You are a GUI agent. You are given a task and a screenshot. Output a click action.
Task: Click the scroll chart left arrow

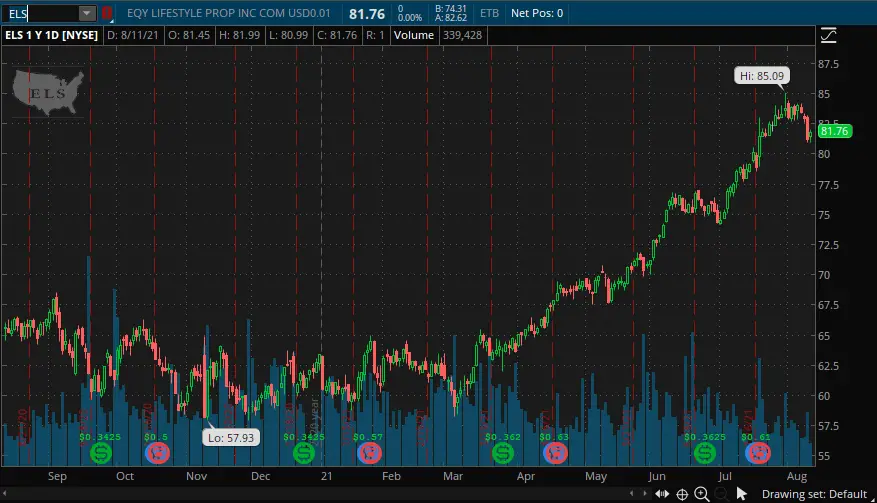632,493
